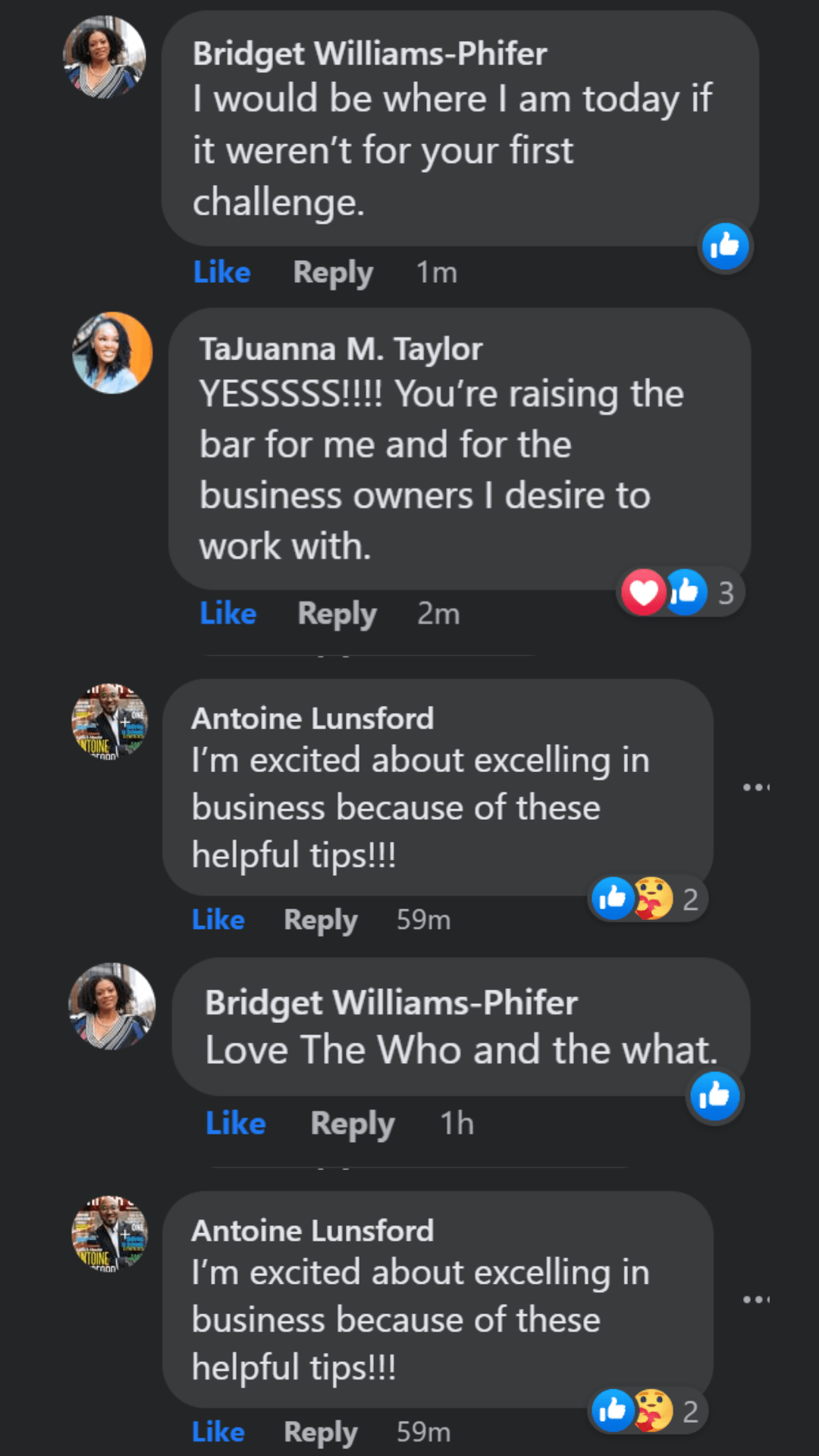
Task: Click thumbs-up reaction on "Love The Who" comment
Action: [x=714, y=1096]
